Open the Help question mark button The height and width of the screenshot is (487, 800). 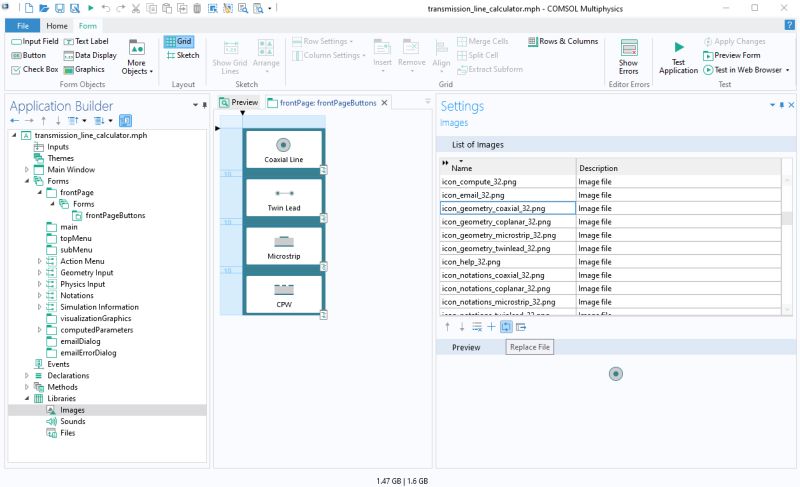point(789,25)
